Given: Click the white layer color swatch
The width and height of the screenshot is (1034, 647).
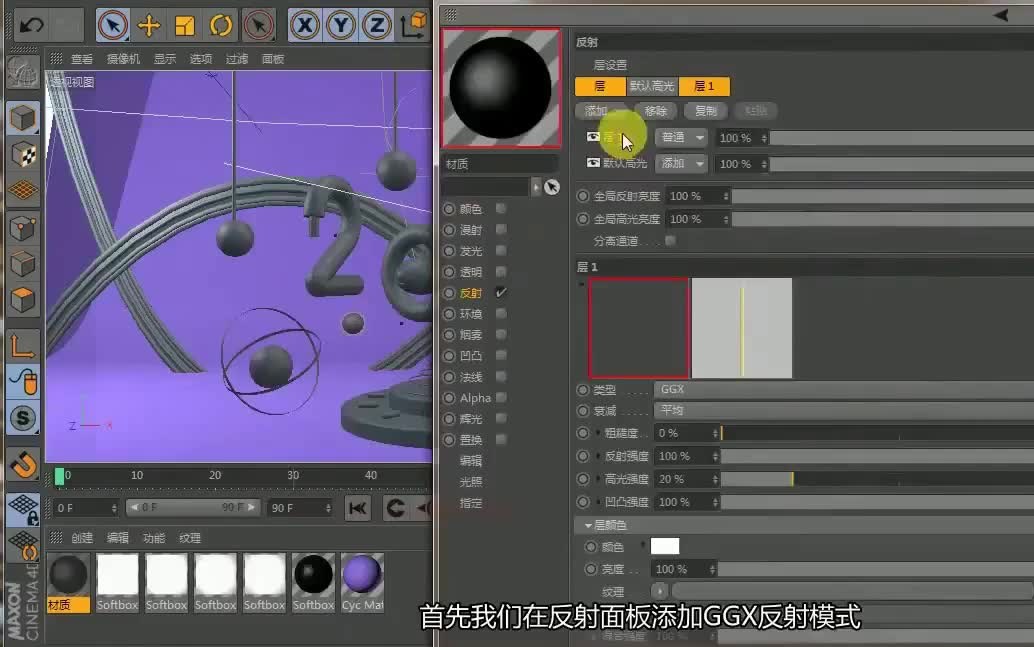Looking at the screenshot, I should [x=665, y=546].
